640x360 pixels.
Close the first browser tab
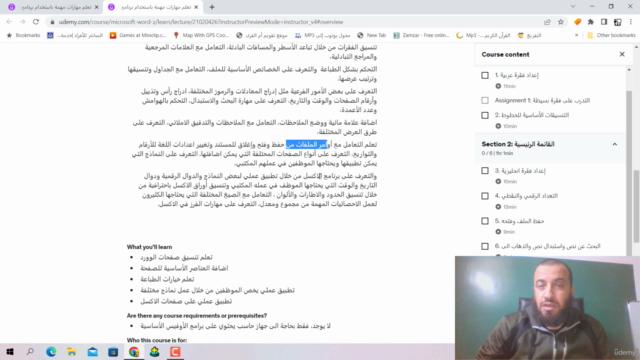[97, 7]
